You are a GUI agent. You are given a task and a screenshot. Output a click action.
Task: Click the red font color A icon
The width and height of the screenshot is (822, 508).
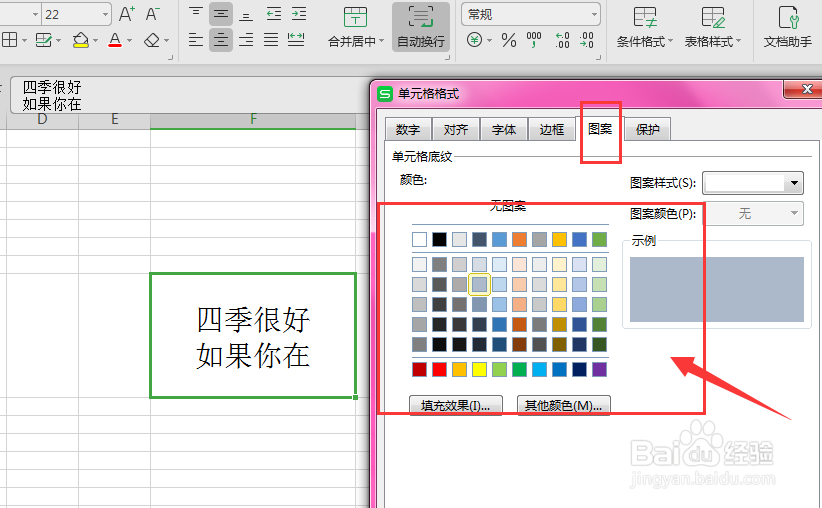(x=115, y=40)
